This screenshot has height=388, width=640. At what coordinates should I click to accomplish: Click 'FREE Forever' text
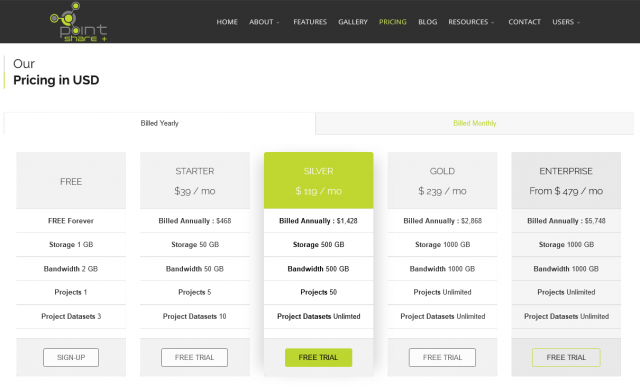71,221
